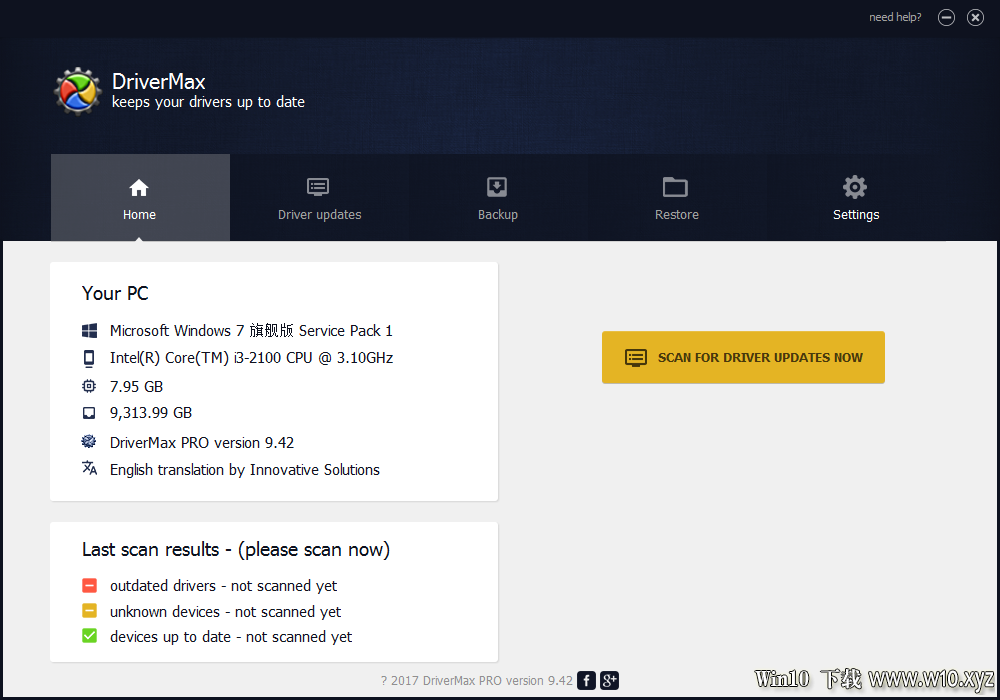Click the RAM chip icon beside 7.95 GB
The height and width of the screenshot is (700, 1000).
(89, 386)
